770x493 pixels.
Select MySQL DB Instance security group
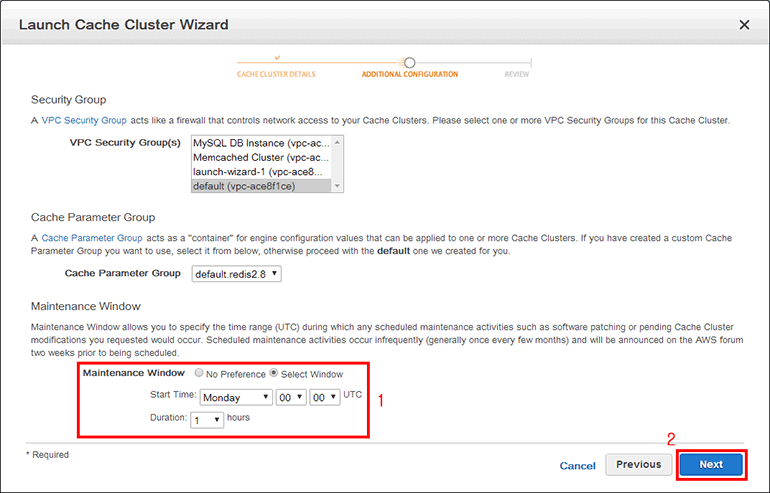tap(260, 143)
